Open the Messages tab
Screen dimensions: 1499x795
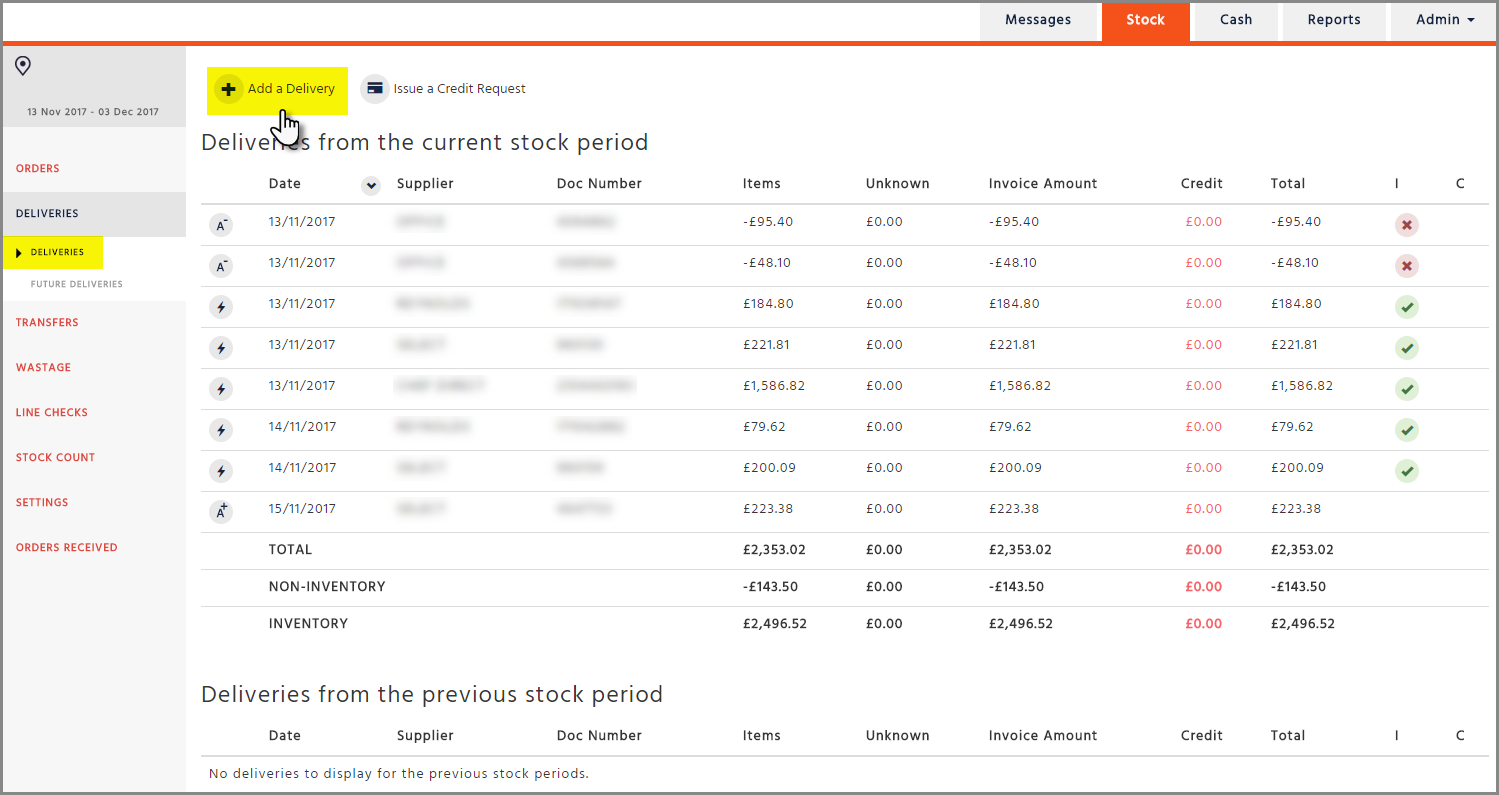pyautogui.click(x=1038, y=20)
